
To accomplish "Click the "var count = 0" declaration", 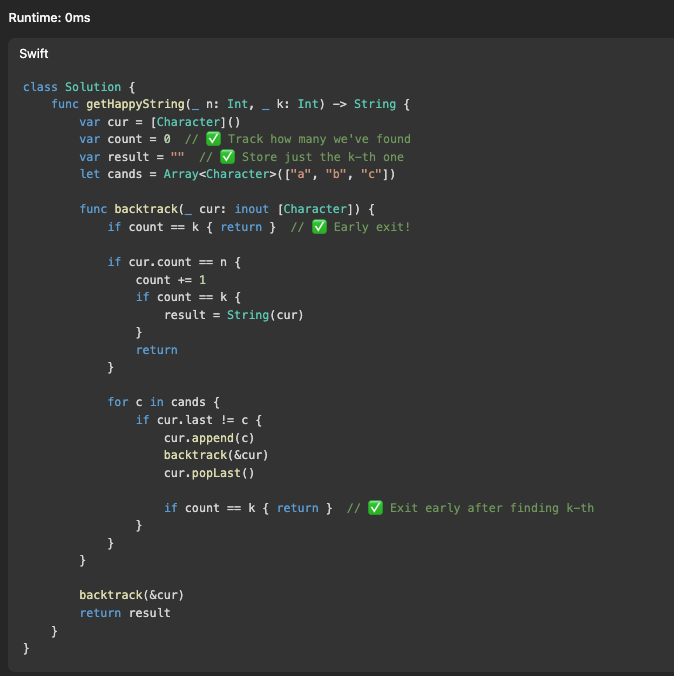I will coord(125,139).
